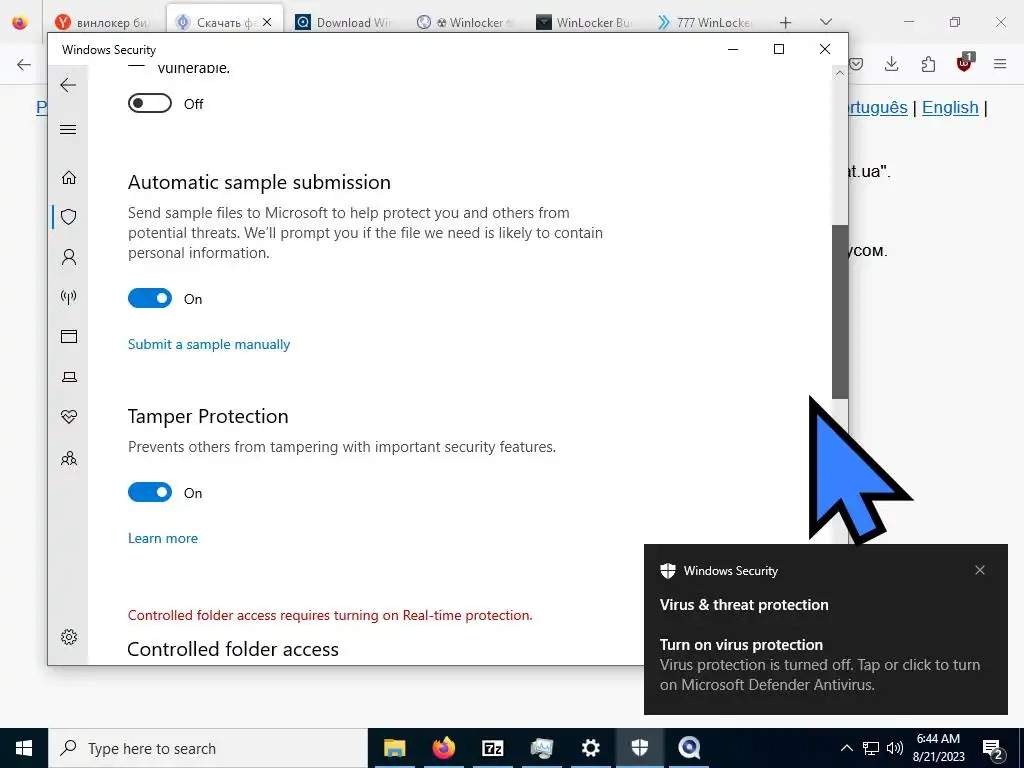Open Firefox extensions puzzle icon

[x=928, y=64]
